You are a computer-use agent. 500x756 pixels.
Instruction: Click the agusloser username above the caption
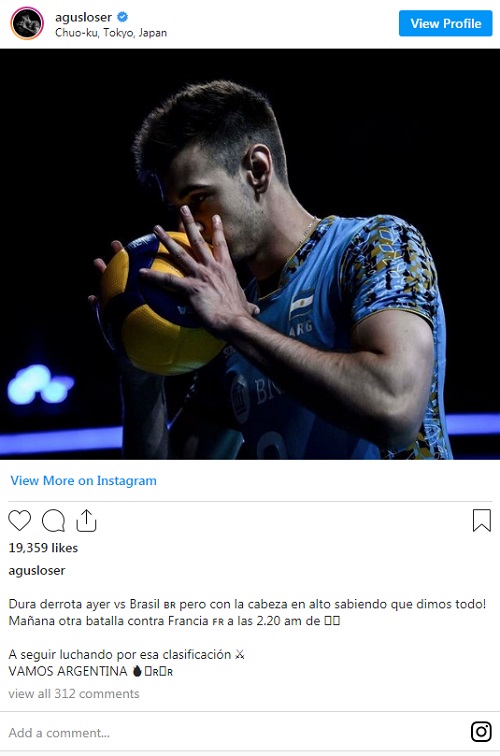click(x=37, y=570)
